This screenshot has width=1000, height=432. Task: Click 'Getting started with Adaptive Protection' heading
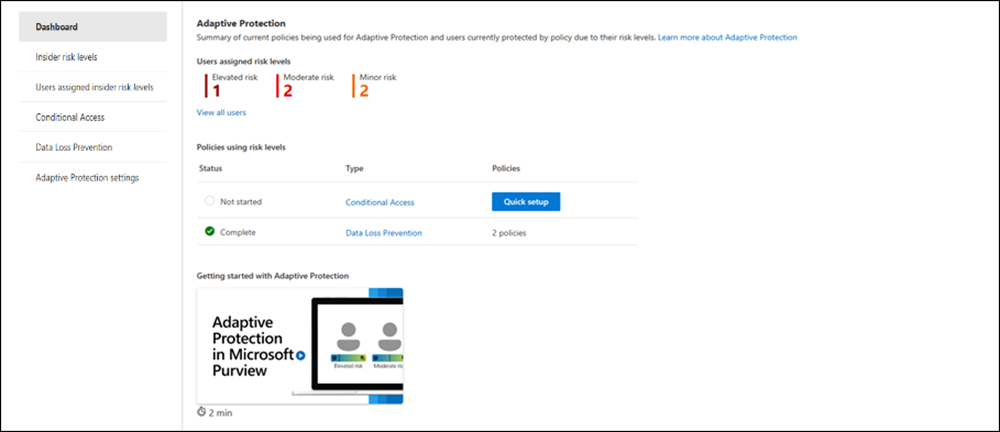click(273, 276)
